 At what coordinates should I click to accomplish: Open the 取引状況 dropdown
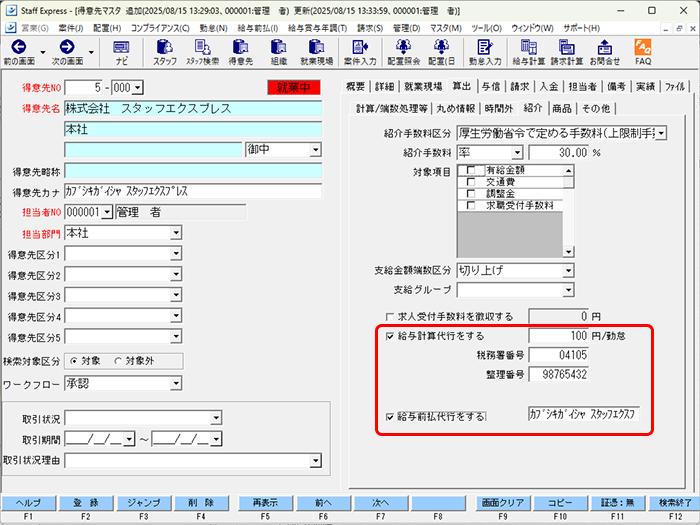click(x=216, y=418)
